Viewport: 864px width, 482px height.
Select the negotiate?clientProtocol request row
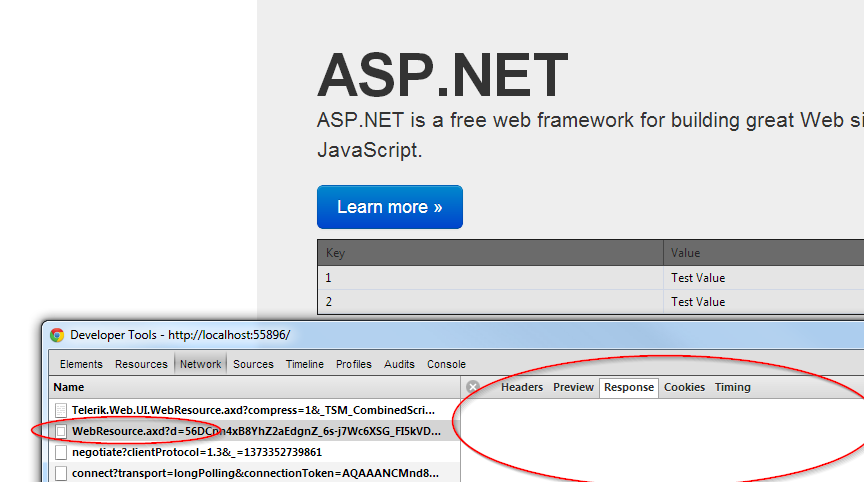pos(255,452)
